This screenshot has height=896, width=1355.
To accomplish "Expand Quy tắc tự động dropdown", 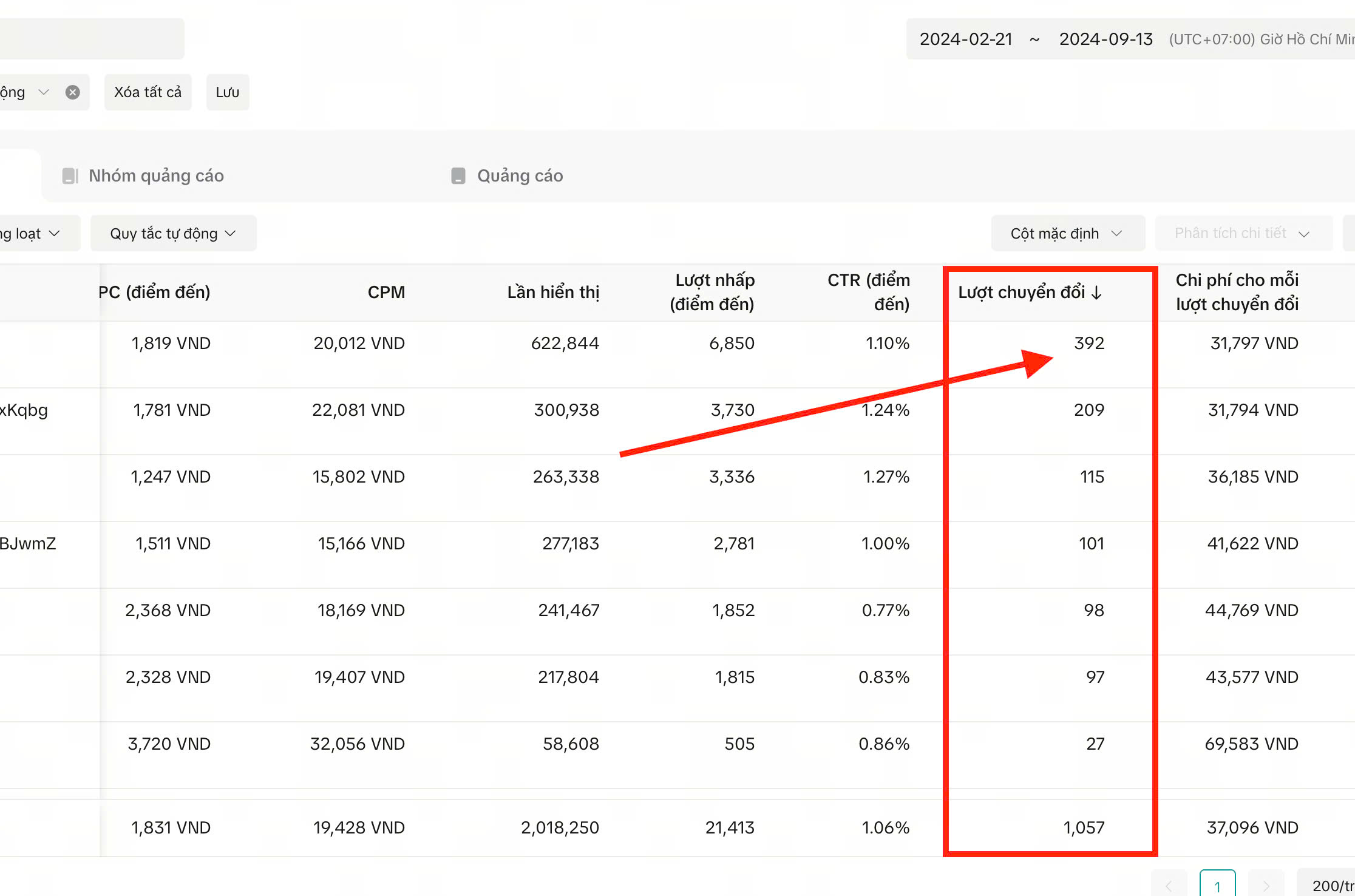I will coord(173,234).
